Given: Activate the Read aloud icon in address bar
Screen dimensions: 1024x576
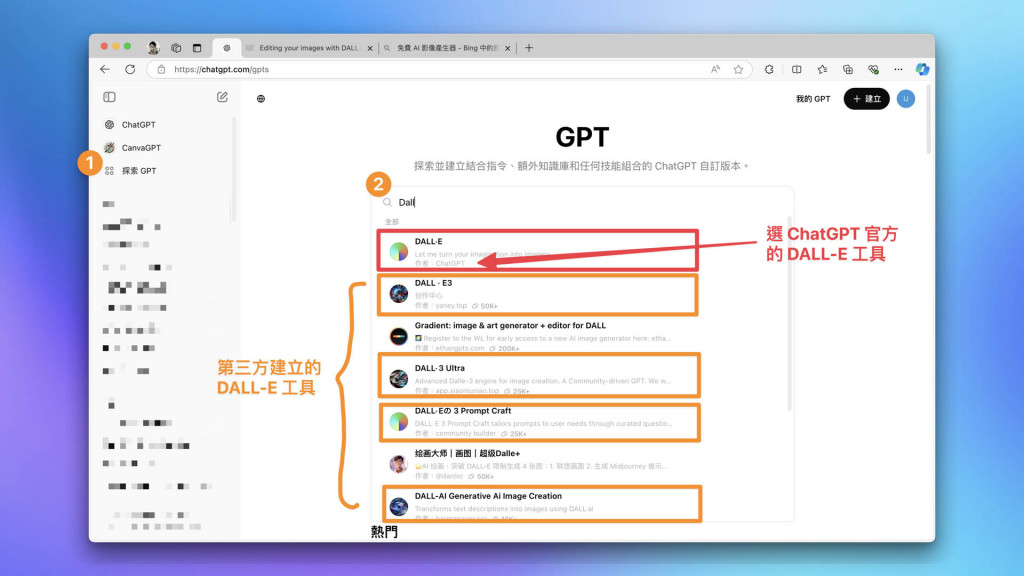Looking at the screenshot, I should pyautogui.click(x=716, y=69).
